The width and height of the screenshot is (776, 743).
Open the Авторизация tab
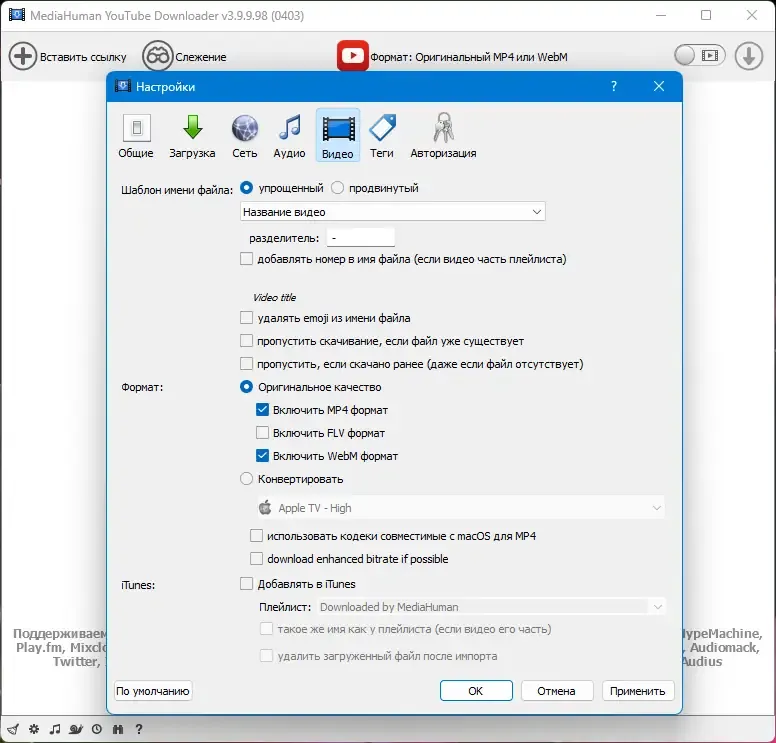point(443,135)
